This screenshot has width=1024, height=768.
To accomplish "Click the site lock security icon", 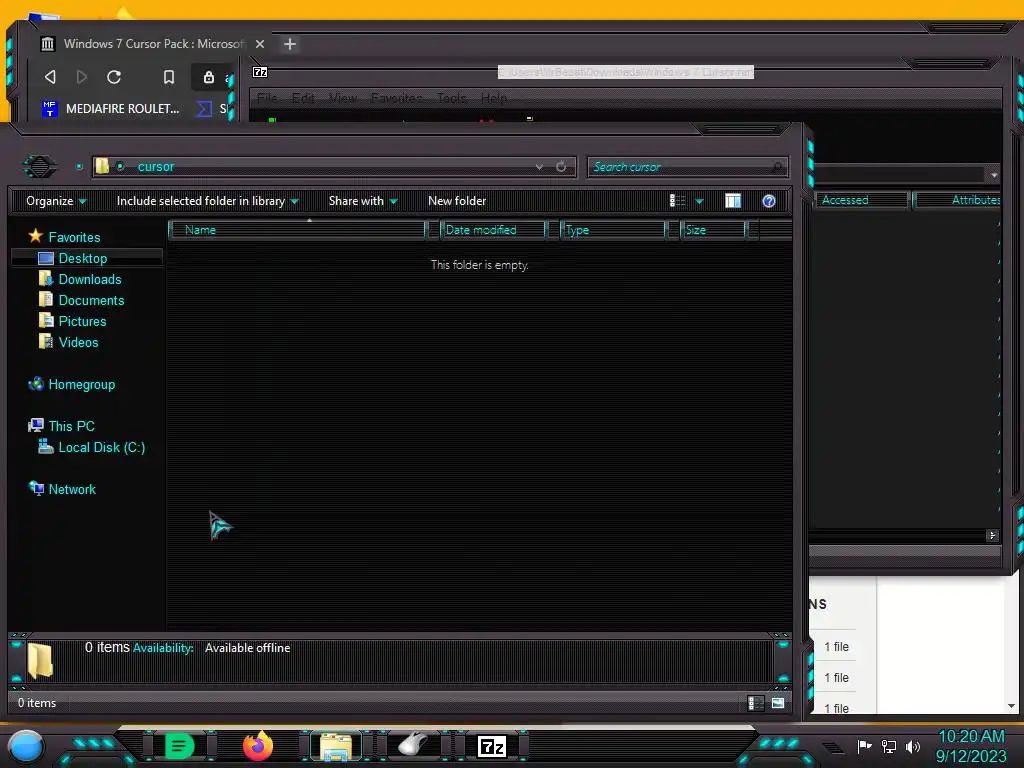I will (x=208, y=77).
